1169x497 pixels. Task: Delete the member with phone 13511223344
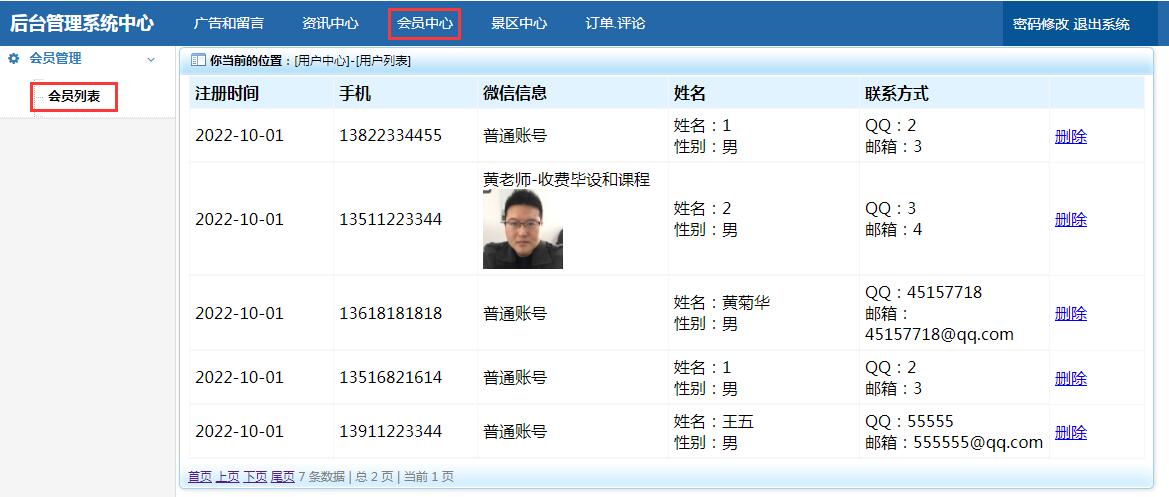click(1071, 220)
